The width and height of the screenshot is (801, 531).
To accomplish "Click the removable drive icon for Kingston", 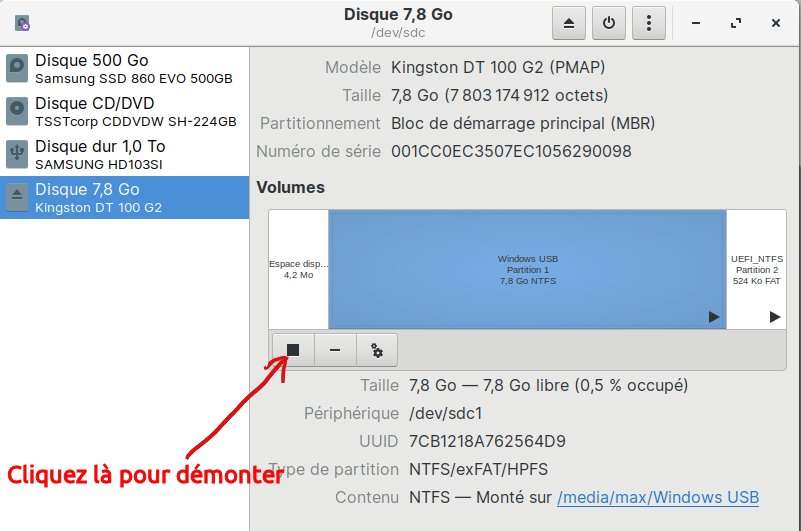I will [17, 198].
